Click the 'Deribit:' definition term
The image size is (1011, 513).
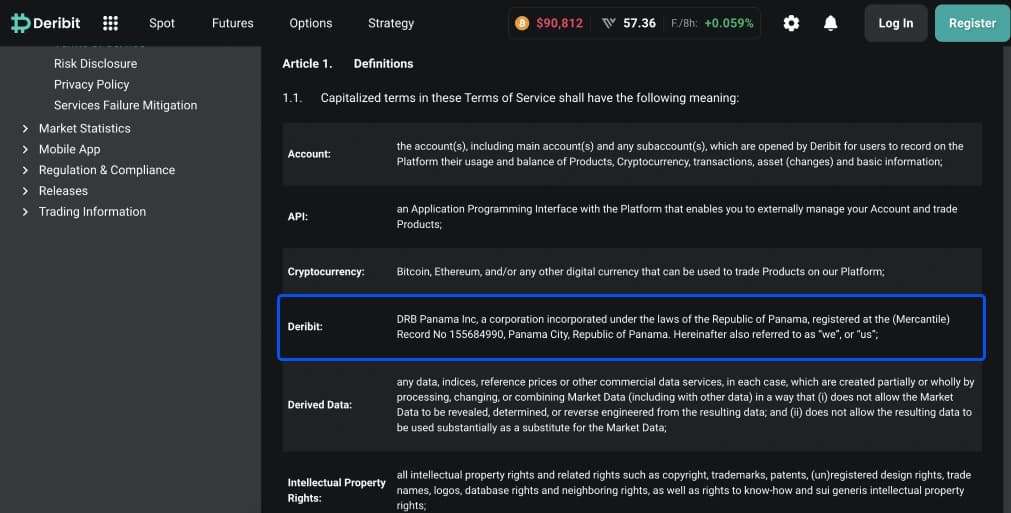305,327
